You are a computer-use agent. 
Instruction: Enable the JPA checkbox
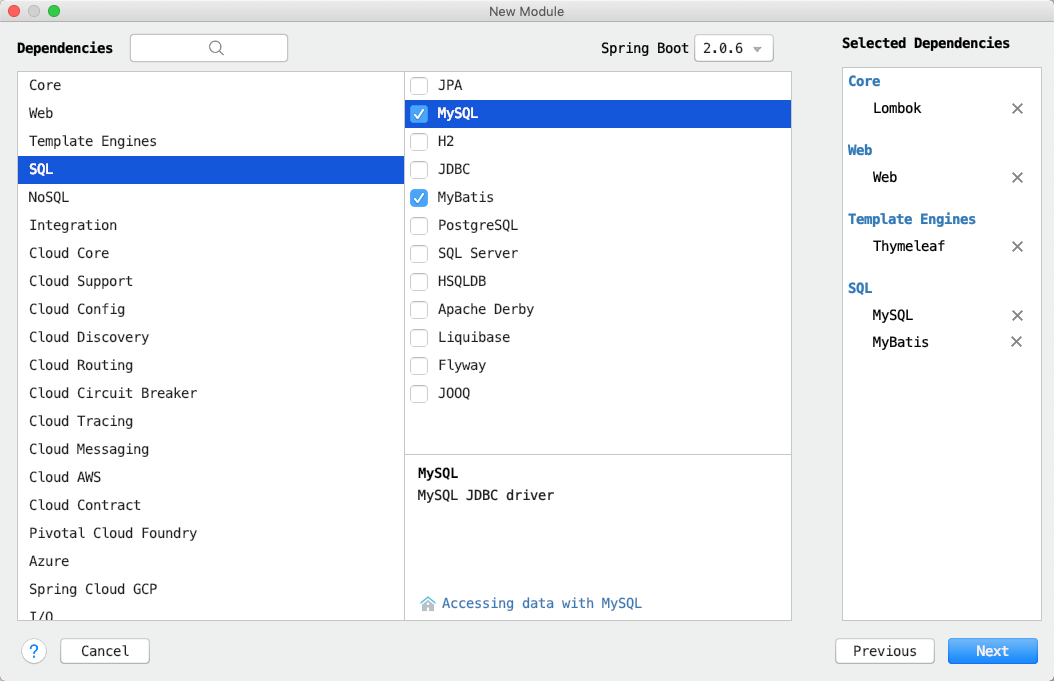tap(419, 85)
